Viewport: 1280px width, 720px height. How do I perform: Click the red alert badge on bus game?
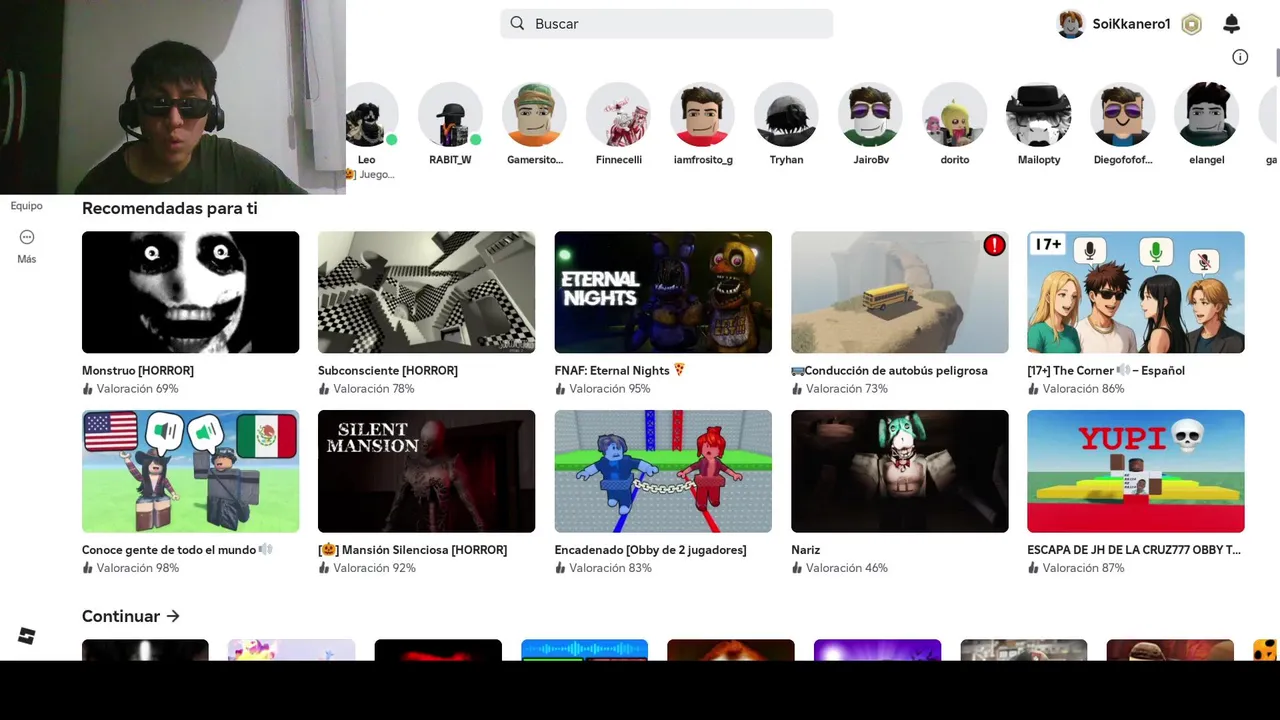[x=994, y=245]
